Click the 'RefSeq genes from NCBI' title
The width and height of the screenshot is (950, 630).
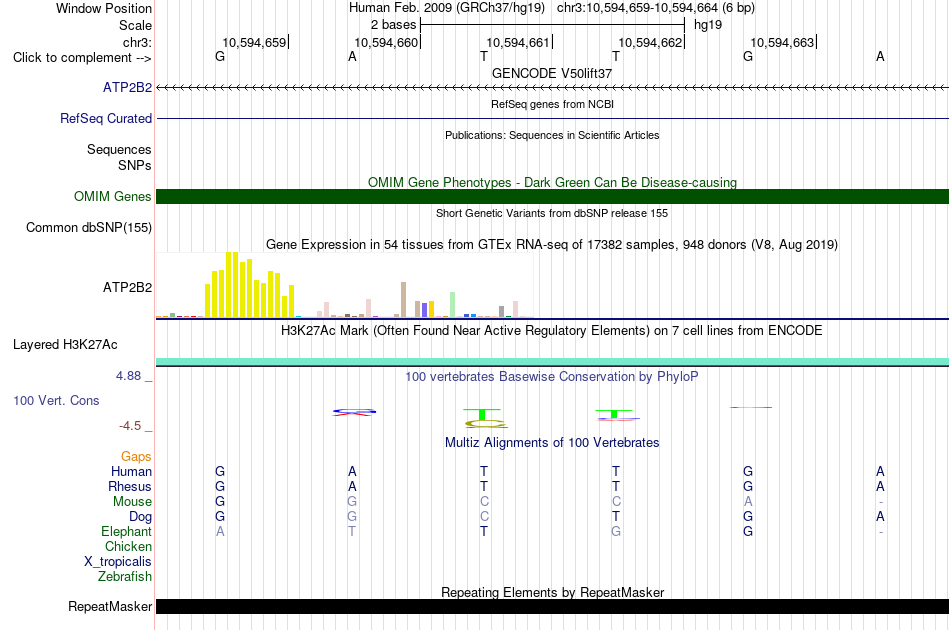coord(552,104)
